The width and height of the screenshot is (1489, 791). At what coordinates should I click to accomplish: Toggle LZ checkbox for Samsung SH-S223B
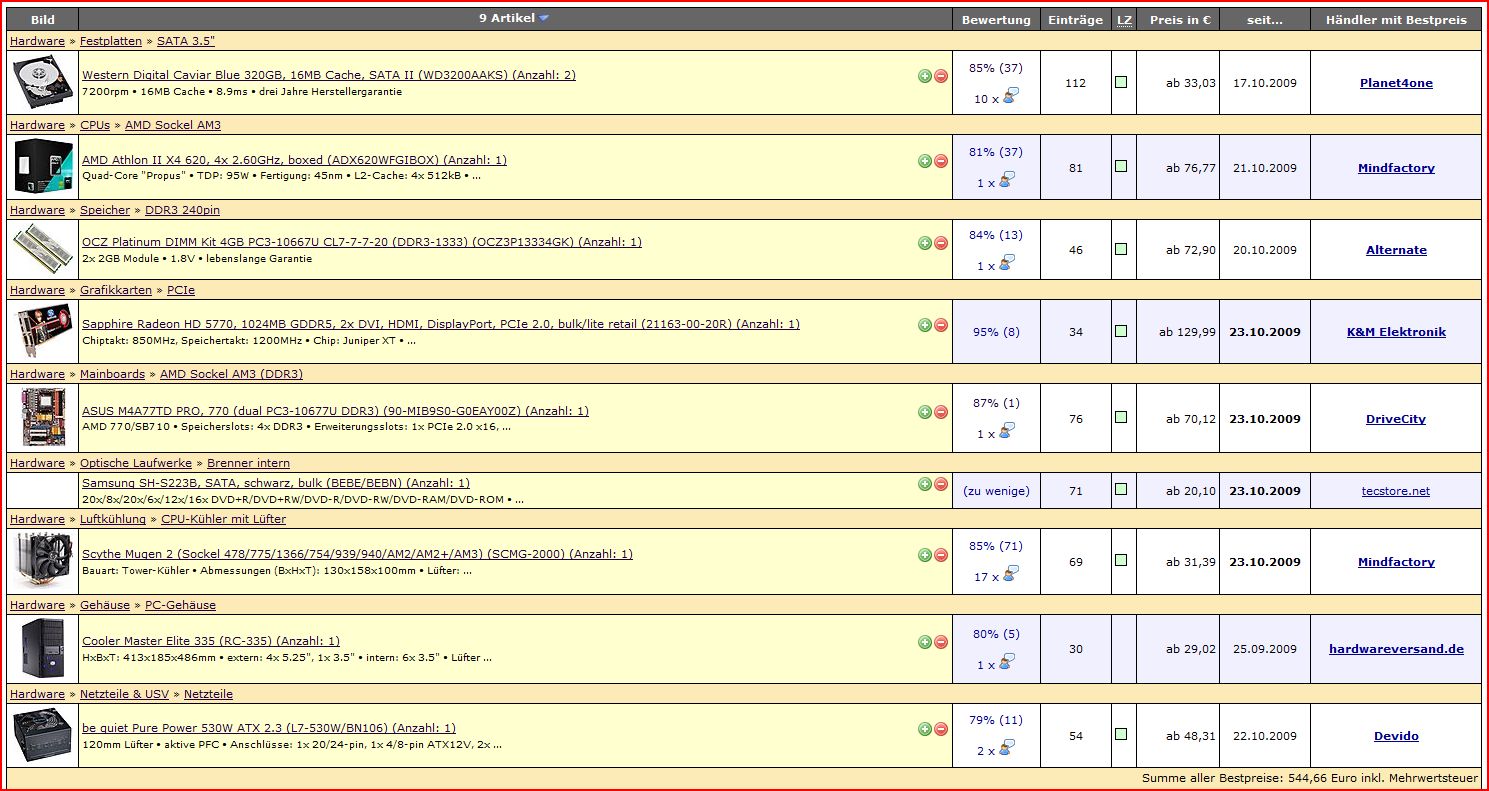point(1121,490)
